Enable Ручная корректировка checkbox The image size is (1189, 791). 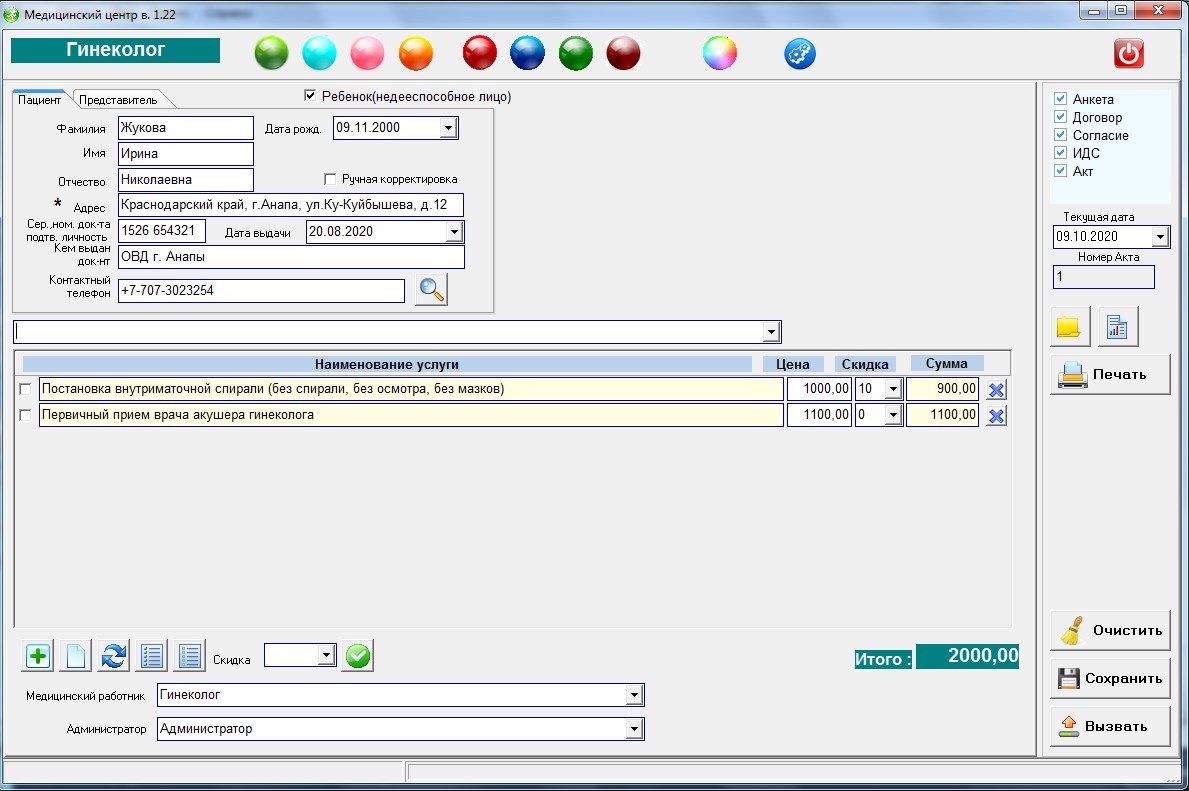click(330, 179)
